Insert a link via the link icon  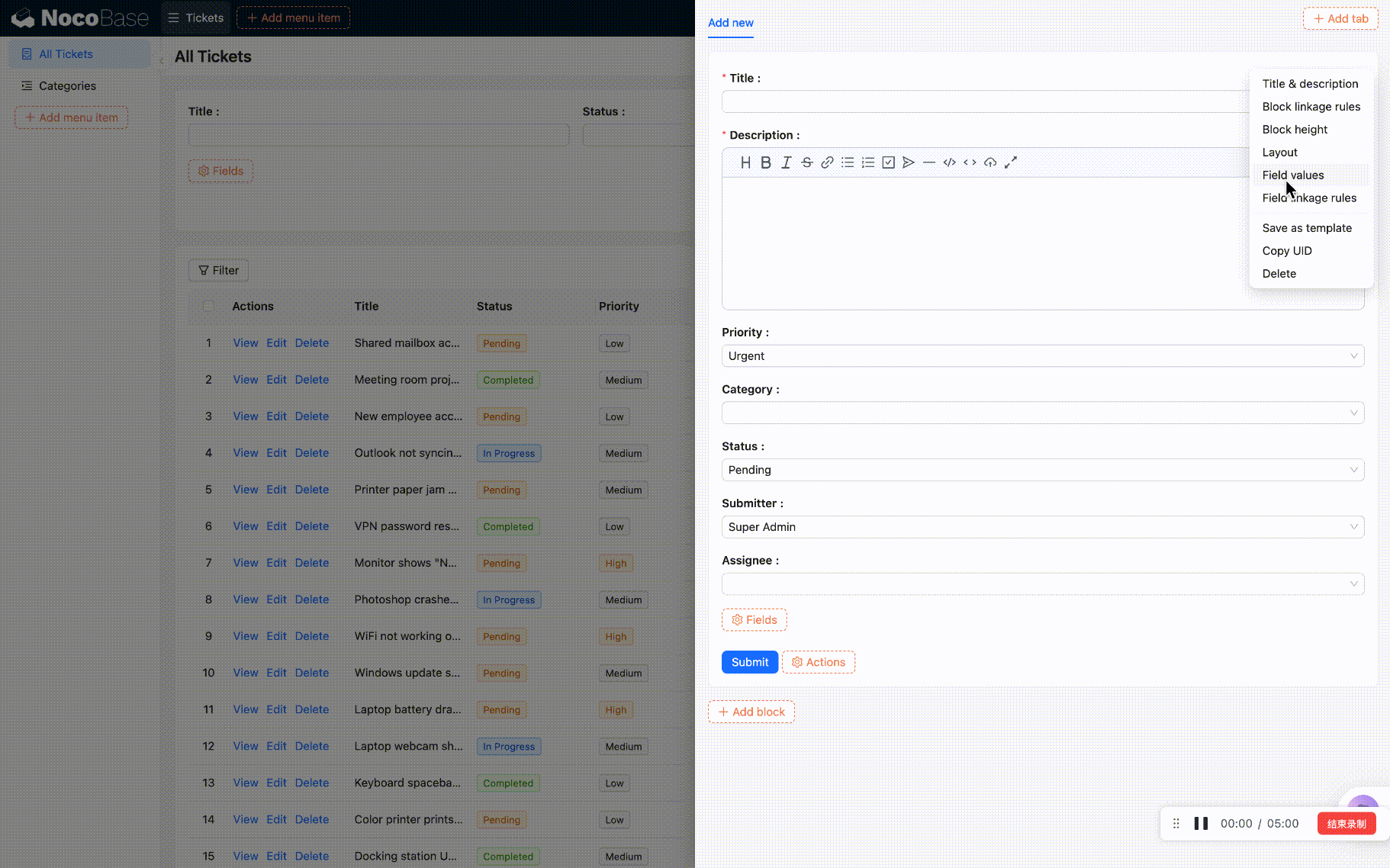click(x=827, y=162)
